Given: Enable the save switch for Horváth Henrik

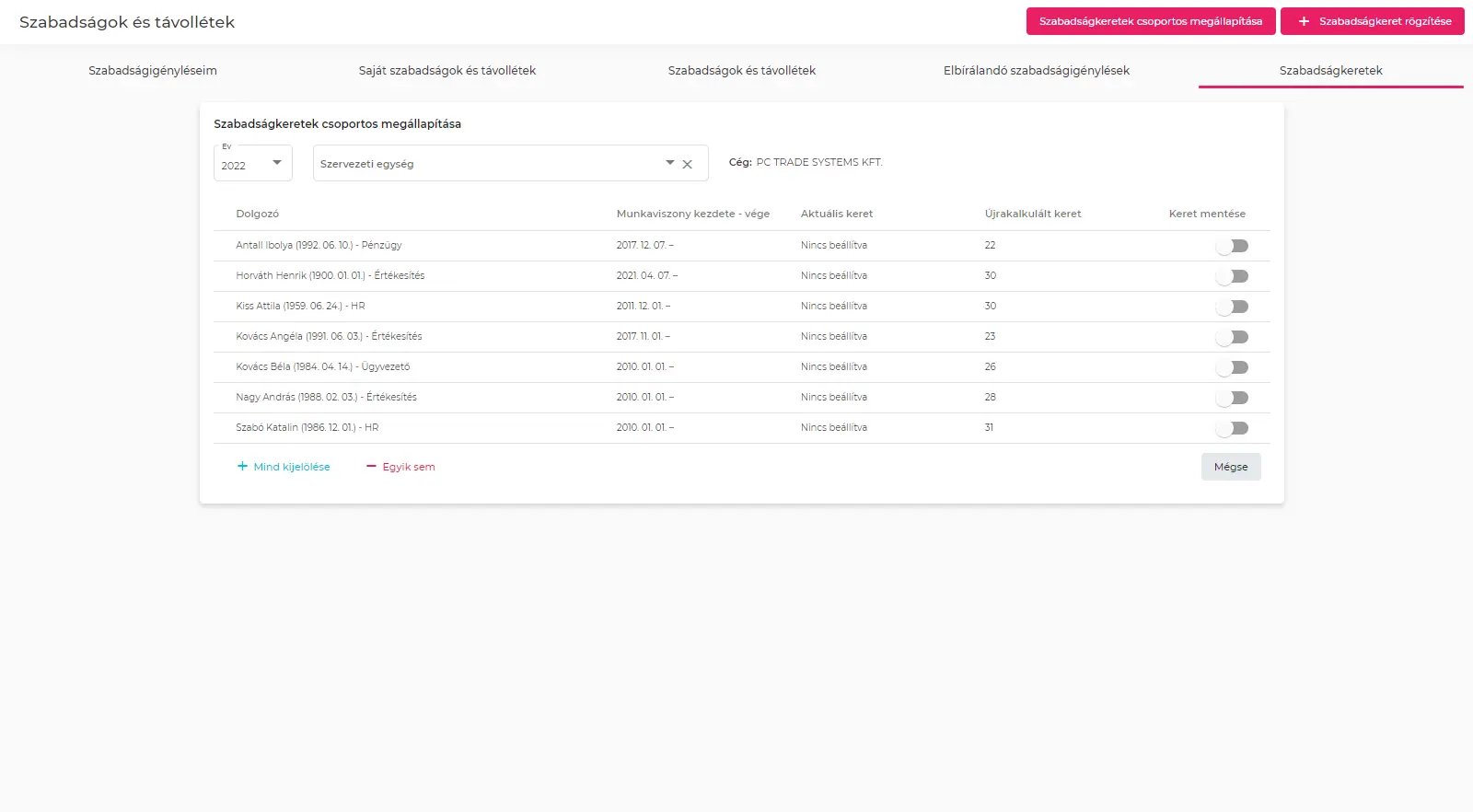Looking at the screenshot, I should pyautogui.click(x=1231, y=276).
